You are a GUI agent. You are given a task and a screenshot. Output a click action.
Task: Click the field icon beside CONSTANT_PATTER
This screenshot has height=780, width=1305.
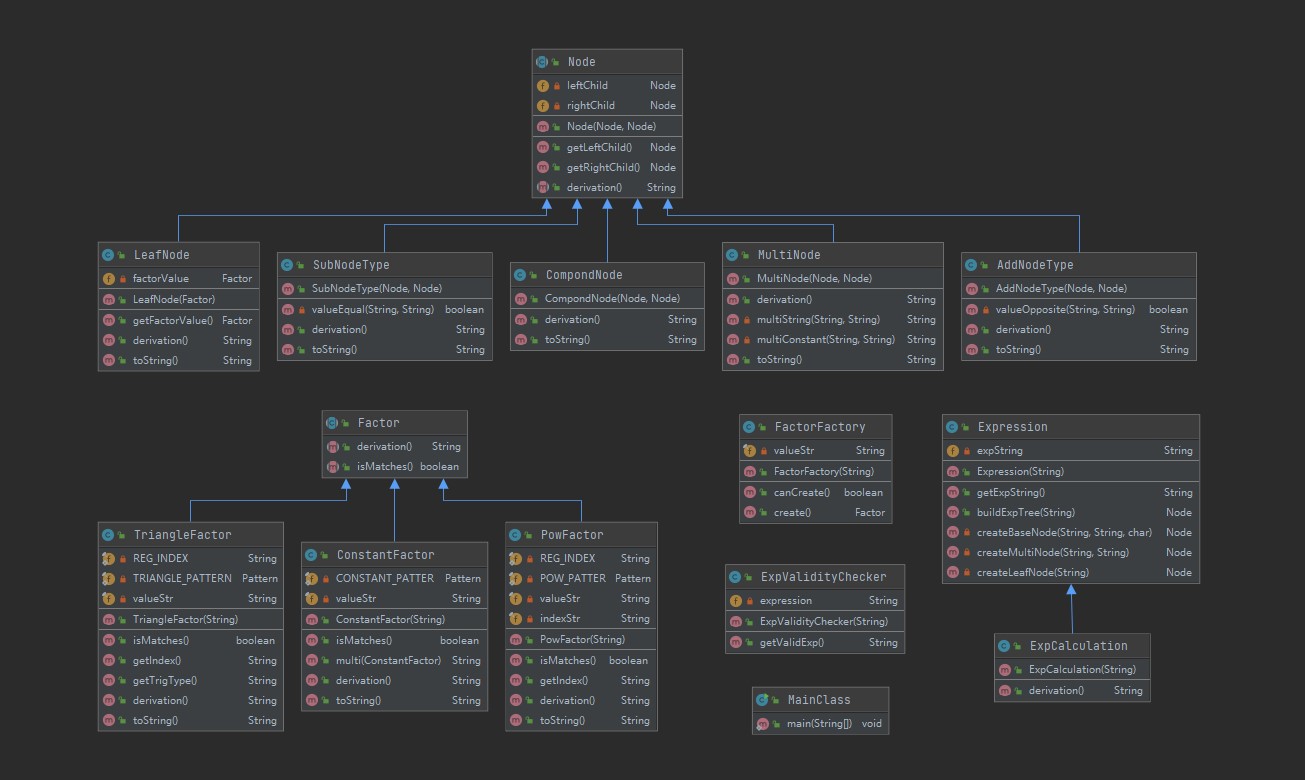tap(312, 578)
